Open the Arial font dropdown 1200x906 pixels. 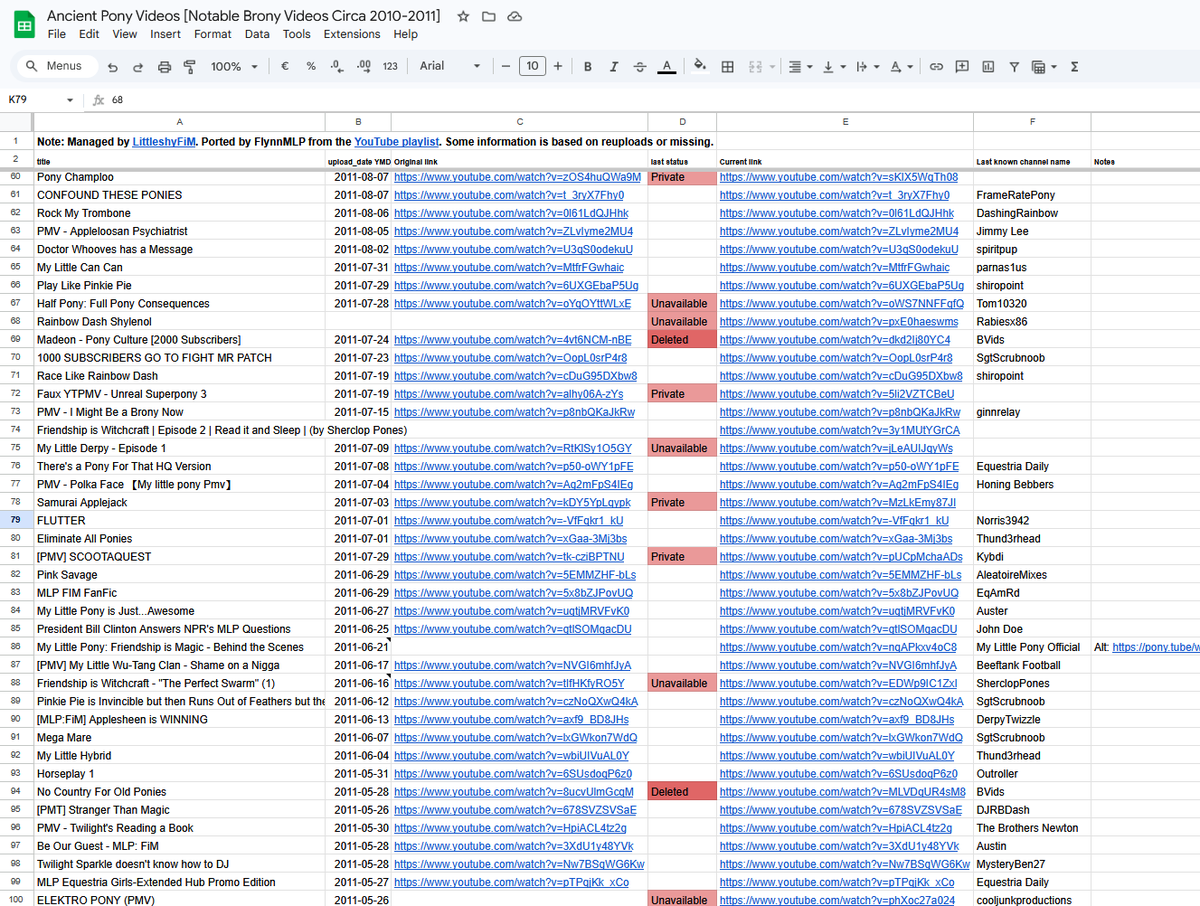[x=450, y=66]
